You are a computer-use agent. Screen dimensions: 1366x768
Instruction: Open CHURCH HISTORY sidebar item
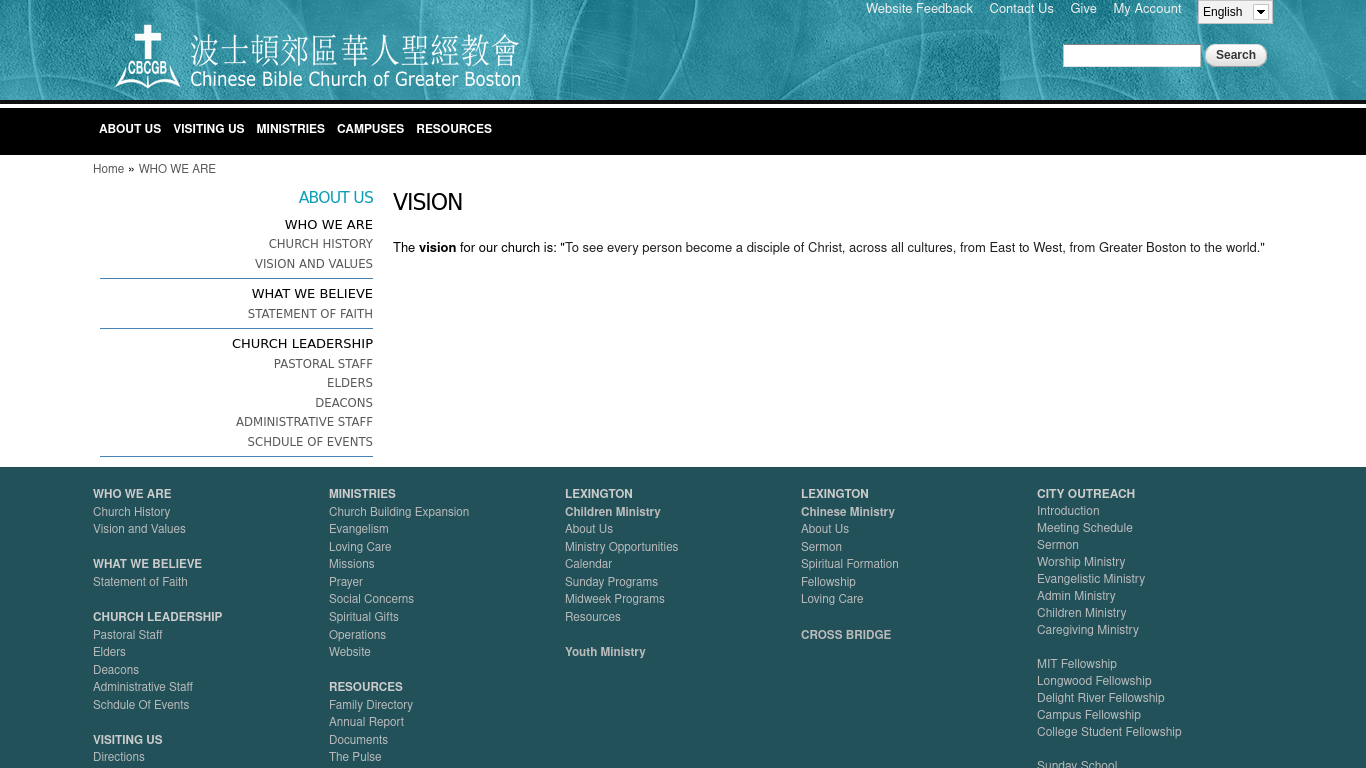pos(320,244)
